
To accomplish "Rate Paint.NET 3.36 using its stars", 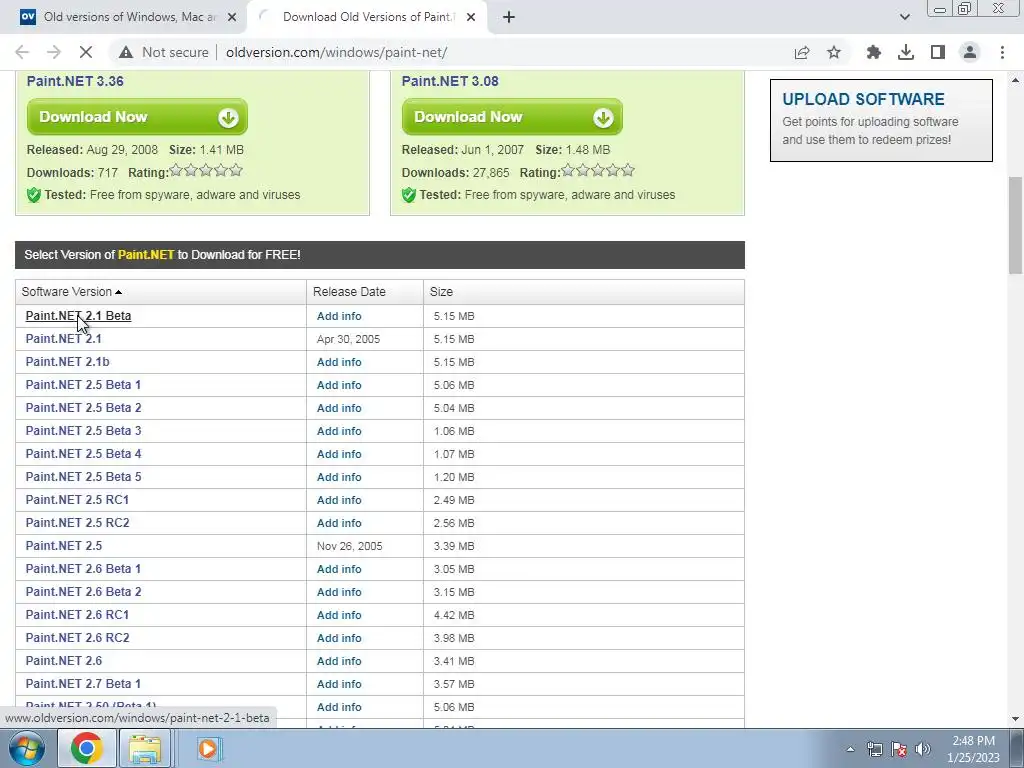I will pyautogui.click(x=206, y=170).
